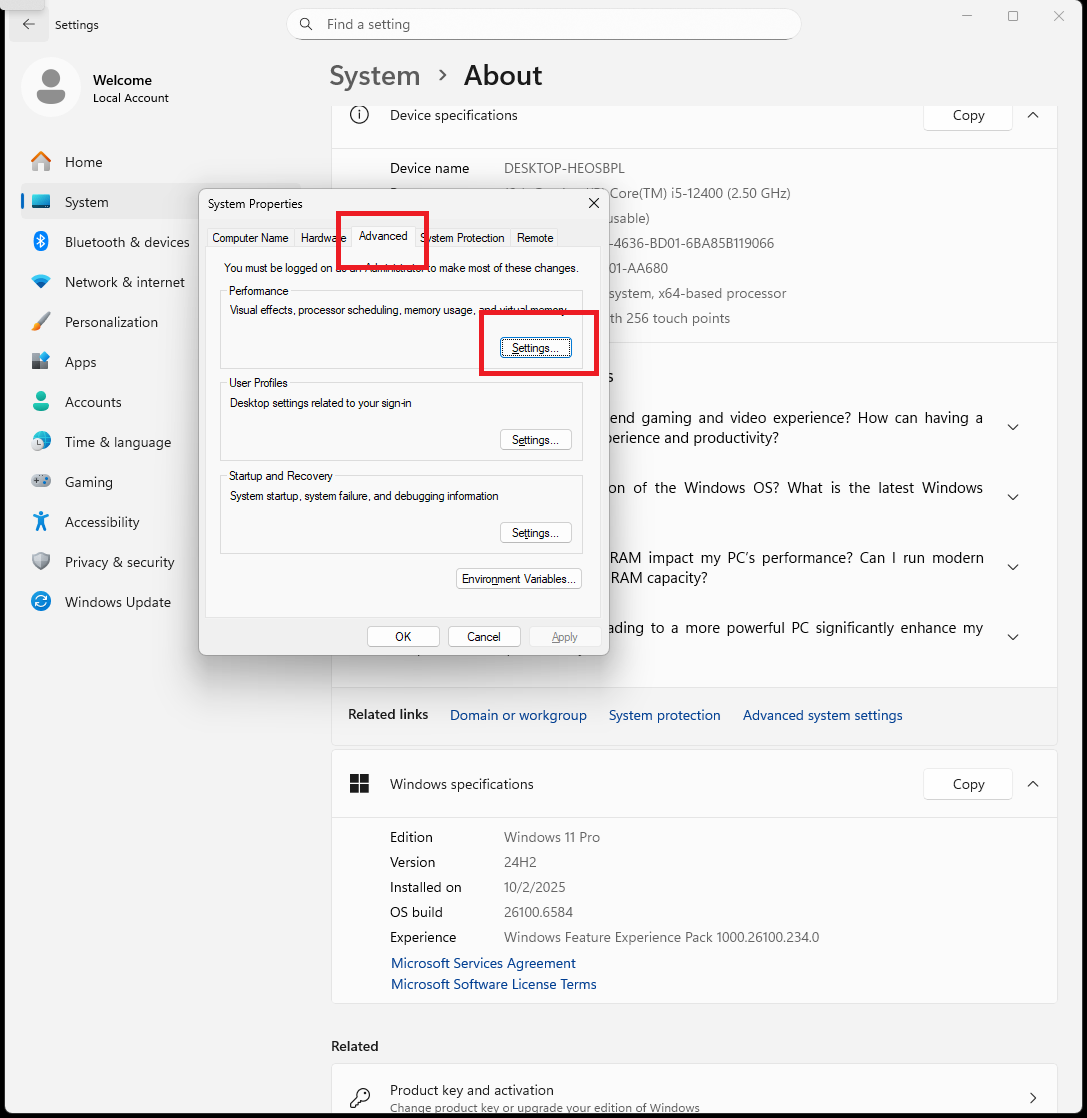Click the back arrow in Settings
The width and height of the screenshot is (1087, 1118).
coord(29,25)
